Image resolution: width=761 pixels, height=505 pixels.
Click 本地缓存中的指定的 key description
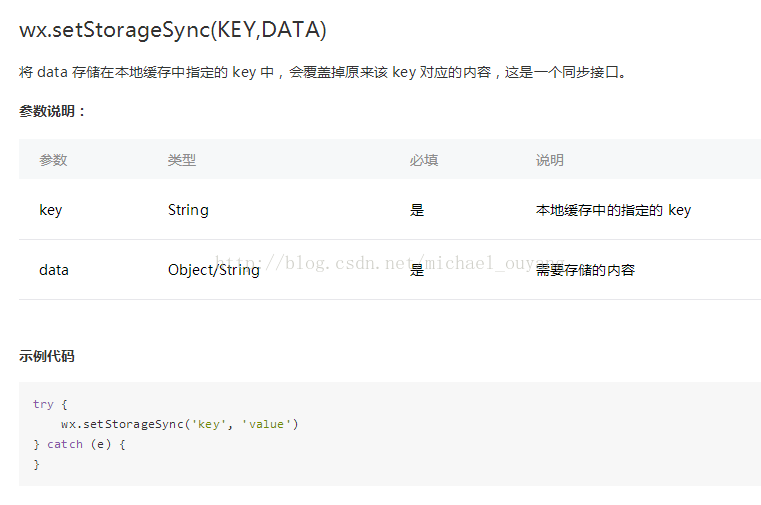(x=613, y=210)
